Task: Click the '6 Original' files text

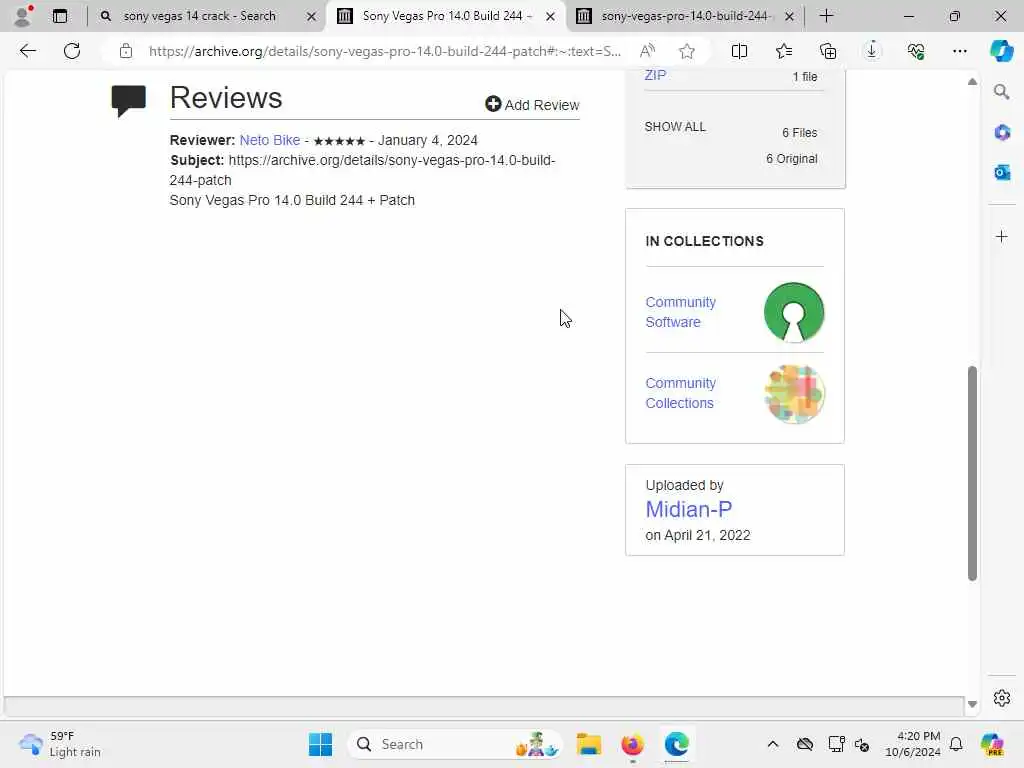Action: pos(792,159)
